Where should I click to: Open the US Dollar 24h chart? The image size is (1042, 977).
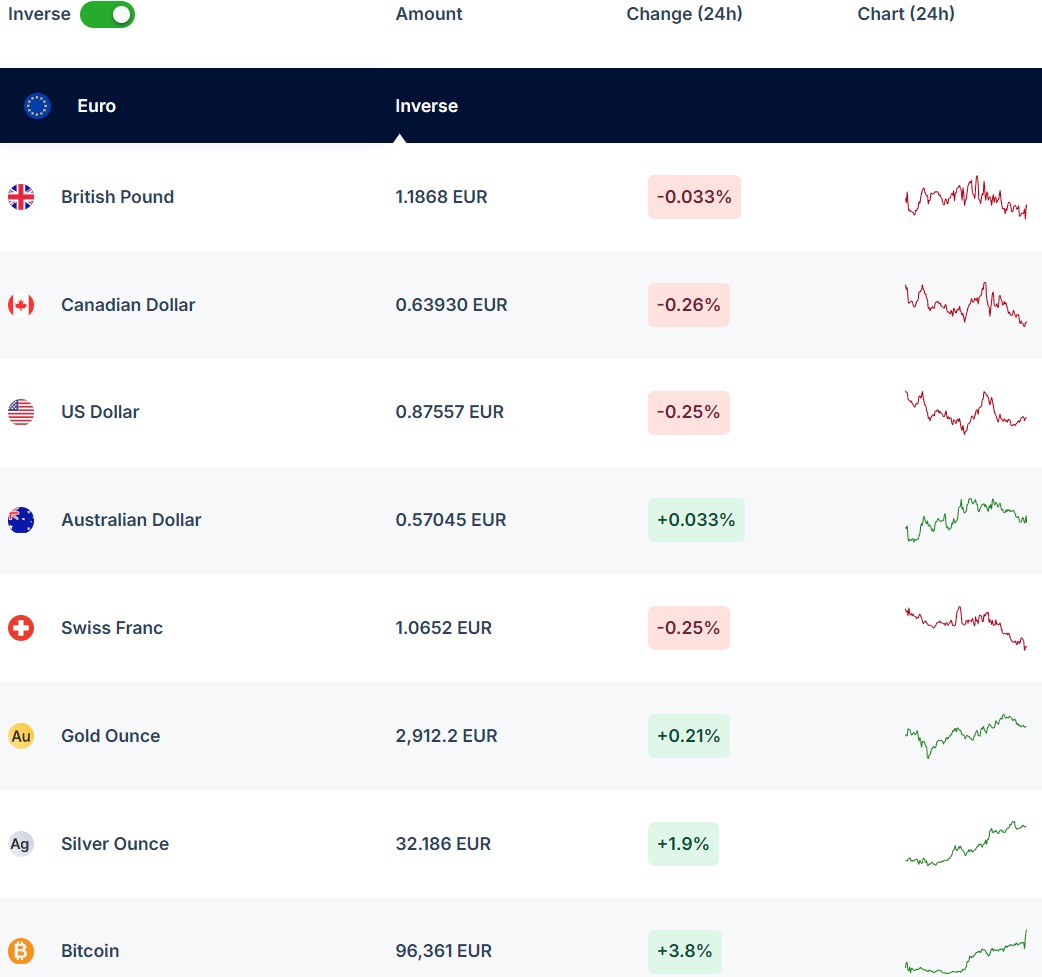tap(965, 411)
